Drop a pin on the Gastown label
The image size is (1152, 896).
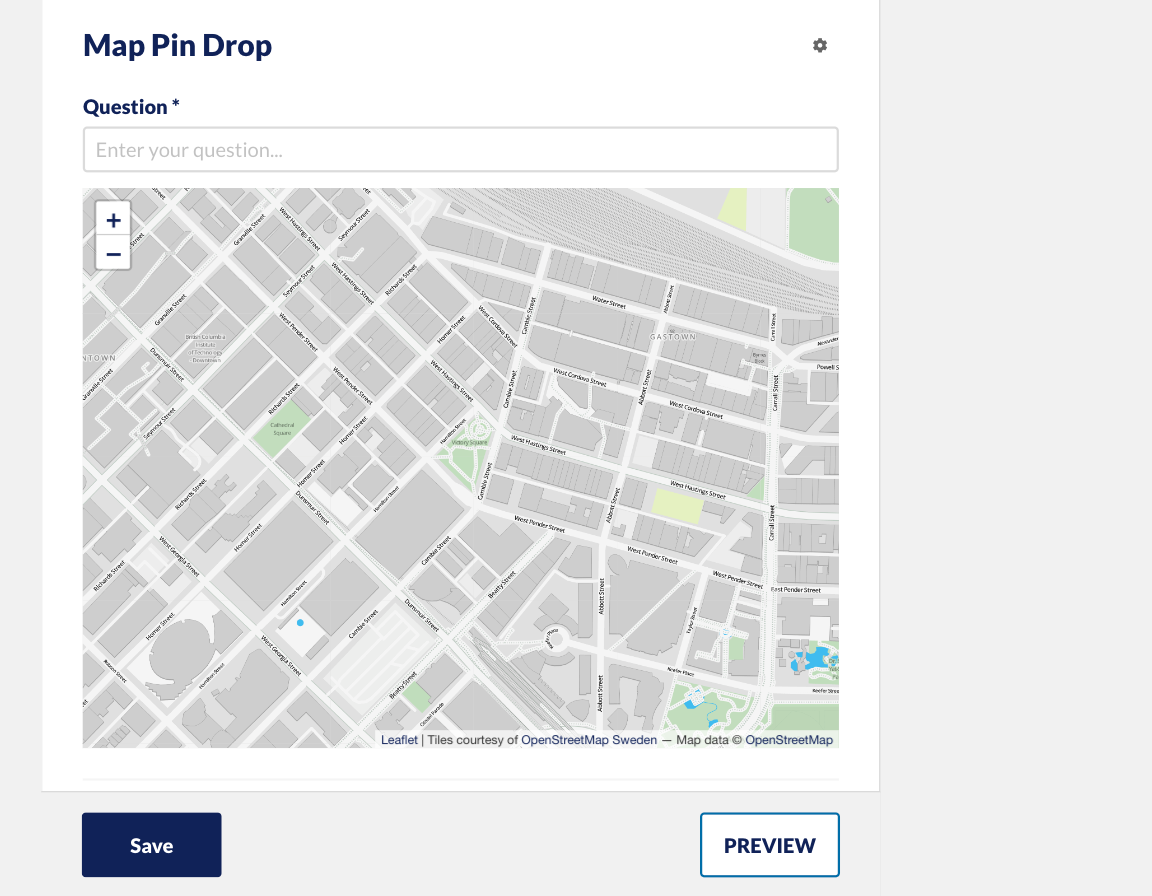click(673, 336)
